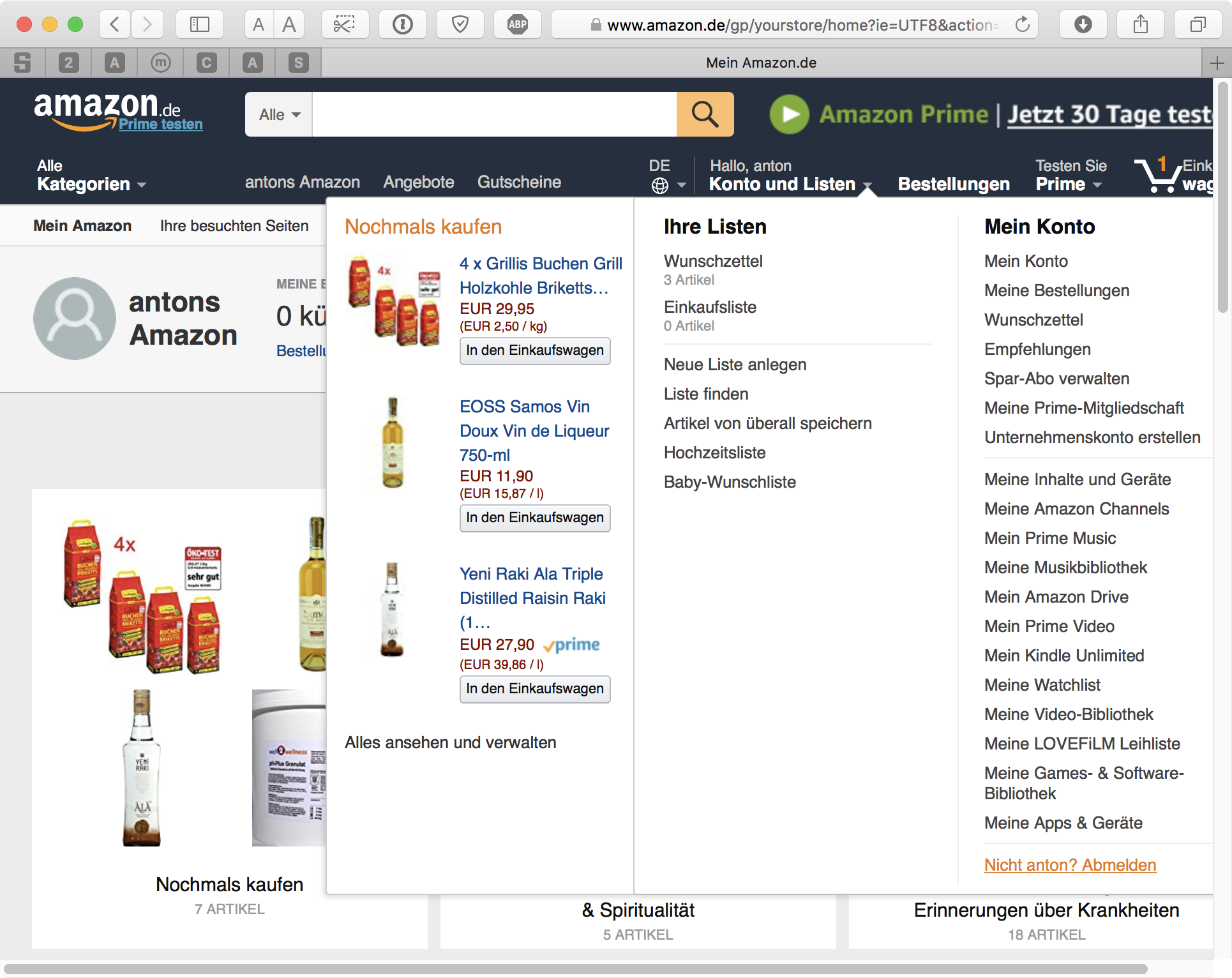1232x978 pixels.
Task: Open the pinned tab with circled m
Action: (x=161, y=63)
